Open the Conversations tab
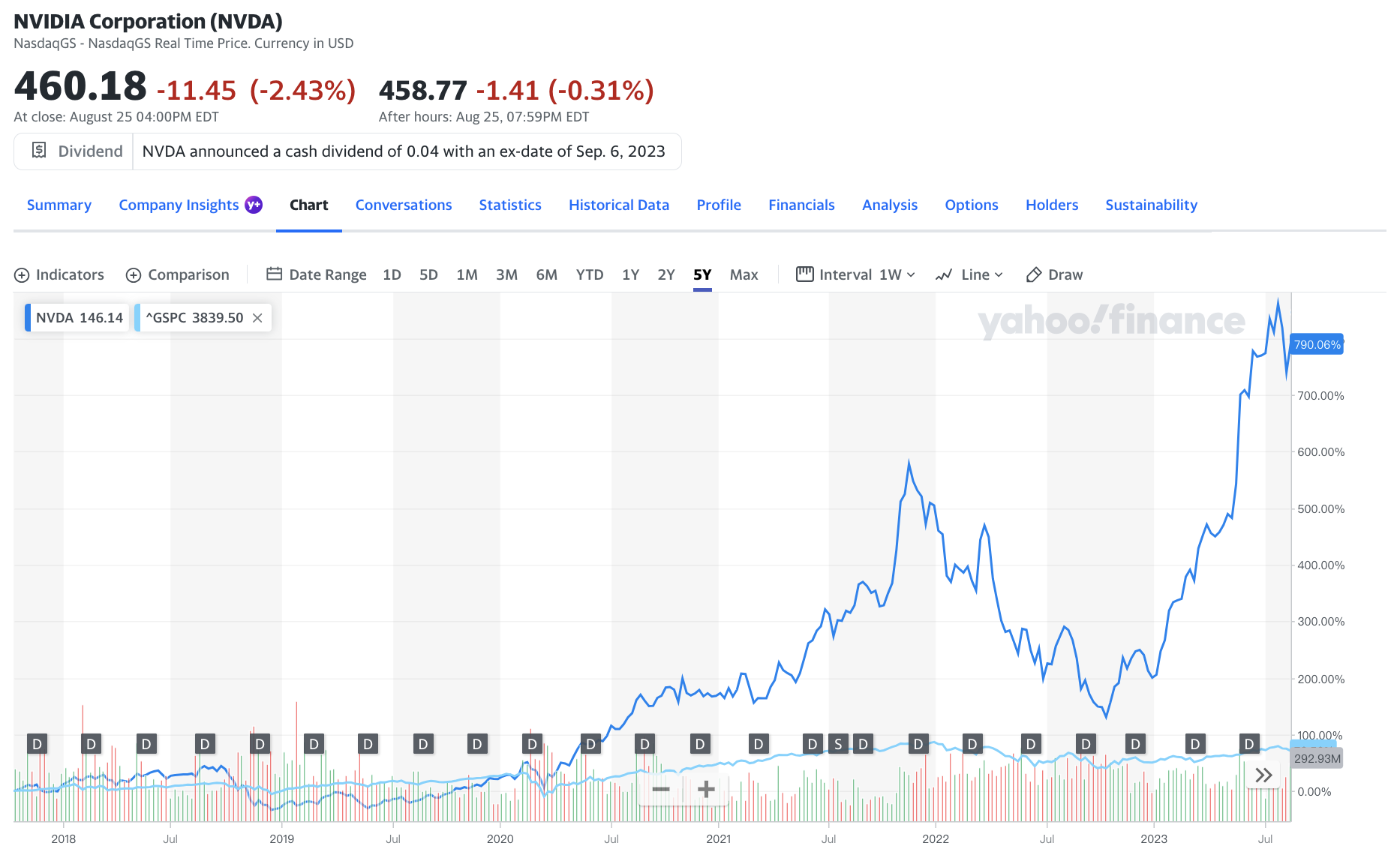The image size is (1400, 858). pyautogui.click(x=404, y=205)
